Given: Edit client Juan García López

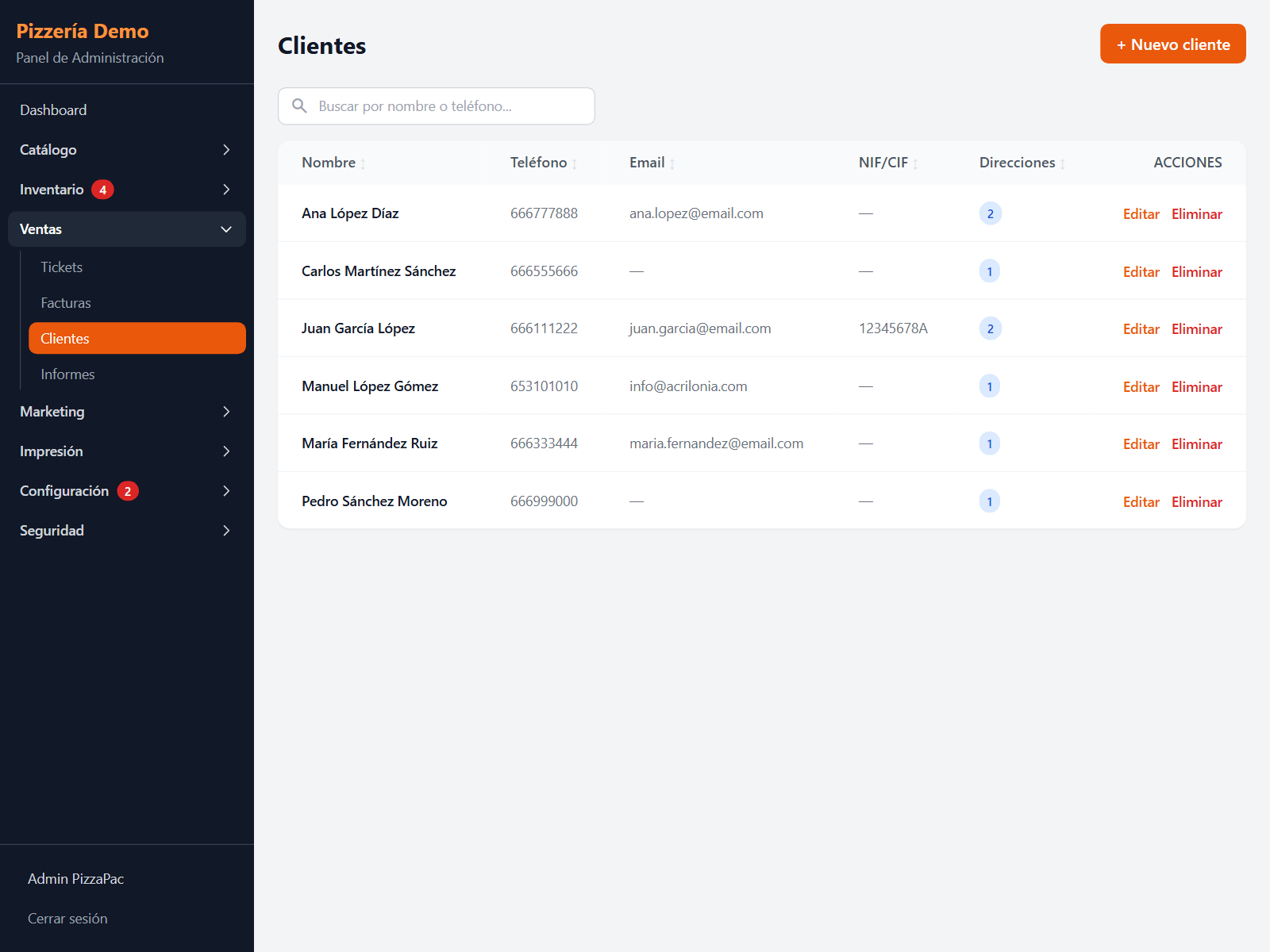Looking at the screenshot, I should point(1141,329).
